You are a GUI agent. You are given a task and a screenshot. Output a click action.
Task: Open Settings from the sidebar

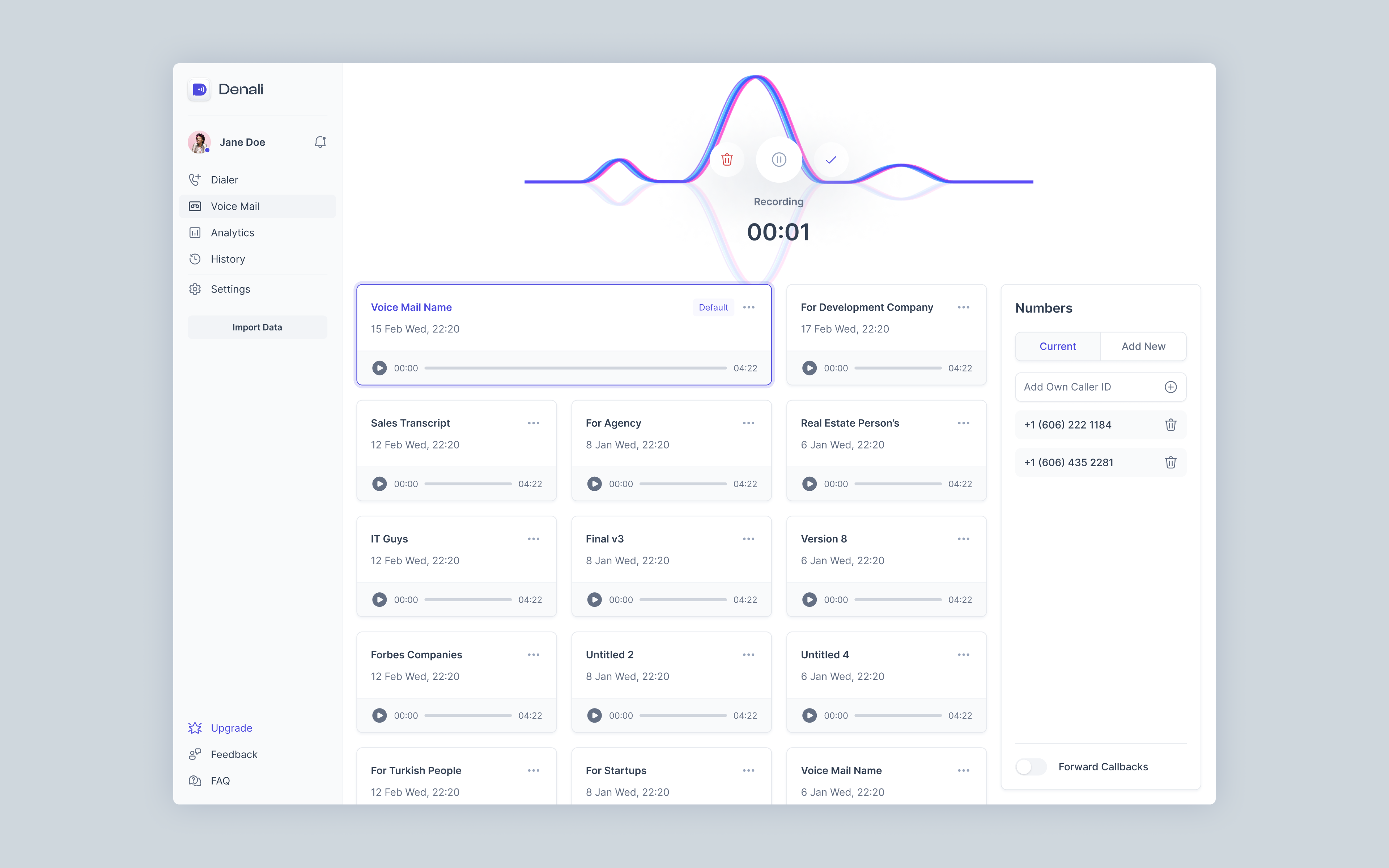(x=230, y=289)
